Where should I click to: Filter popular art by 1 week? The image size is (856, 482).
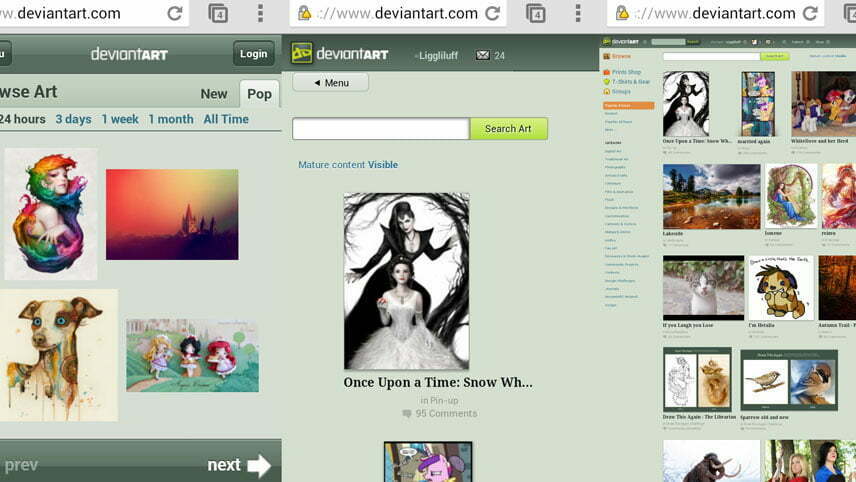[120, 119]
